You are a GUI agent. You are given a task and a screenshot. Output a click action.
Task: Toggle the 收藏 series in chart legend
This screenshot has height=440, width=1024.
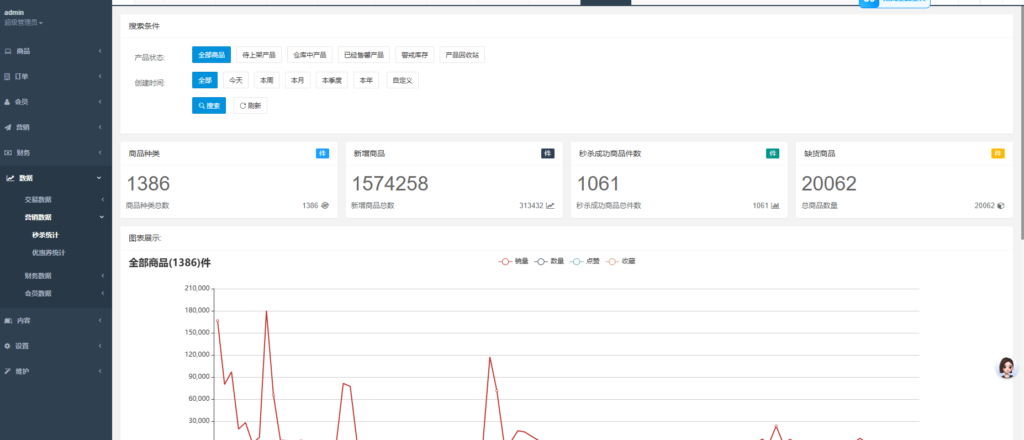(x=620, y=261)
